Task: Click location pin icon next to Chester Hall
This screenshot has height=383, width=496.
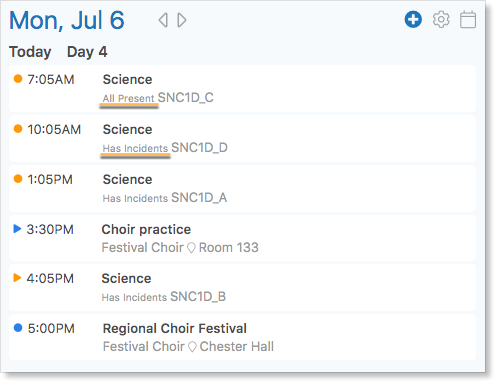Action: pyautogui.click(x=192, y=347)
